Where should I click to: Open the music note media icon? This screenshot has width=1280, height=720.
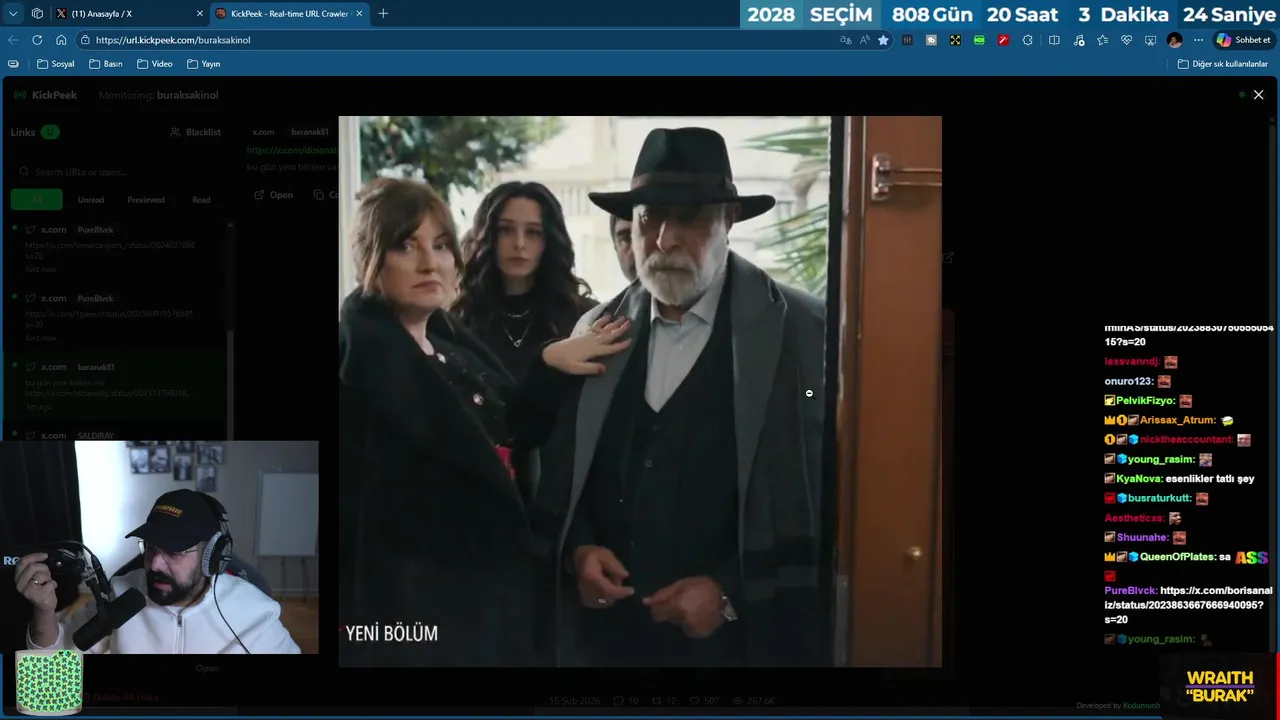coord(1079,40)
